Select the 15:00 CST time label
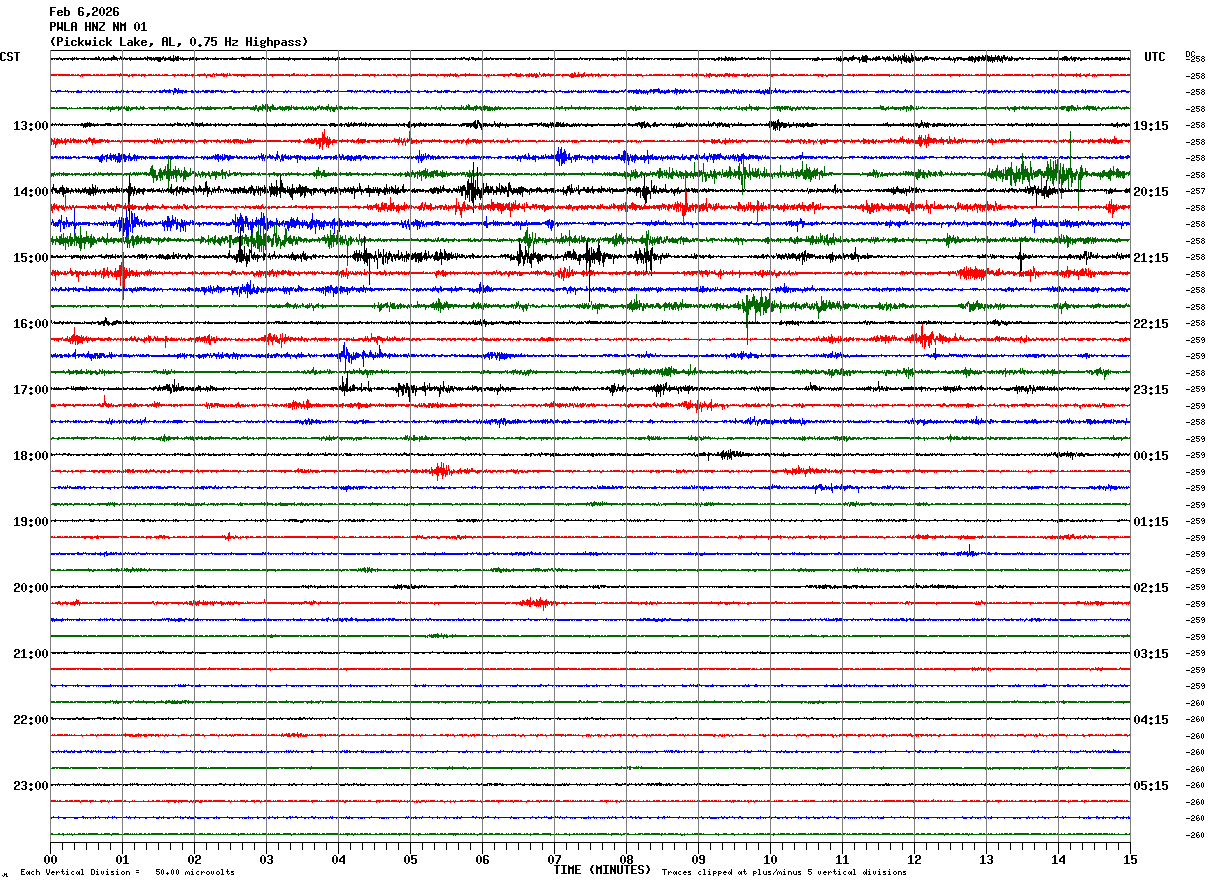The image size is (1210, 886). (x=31, y=258)
